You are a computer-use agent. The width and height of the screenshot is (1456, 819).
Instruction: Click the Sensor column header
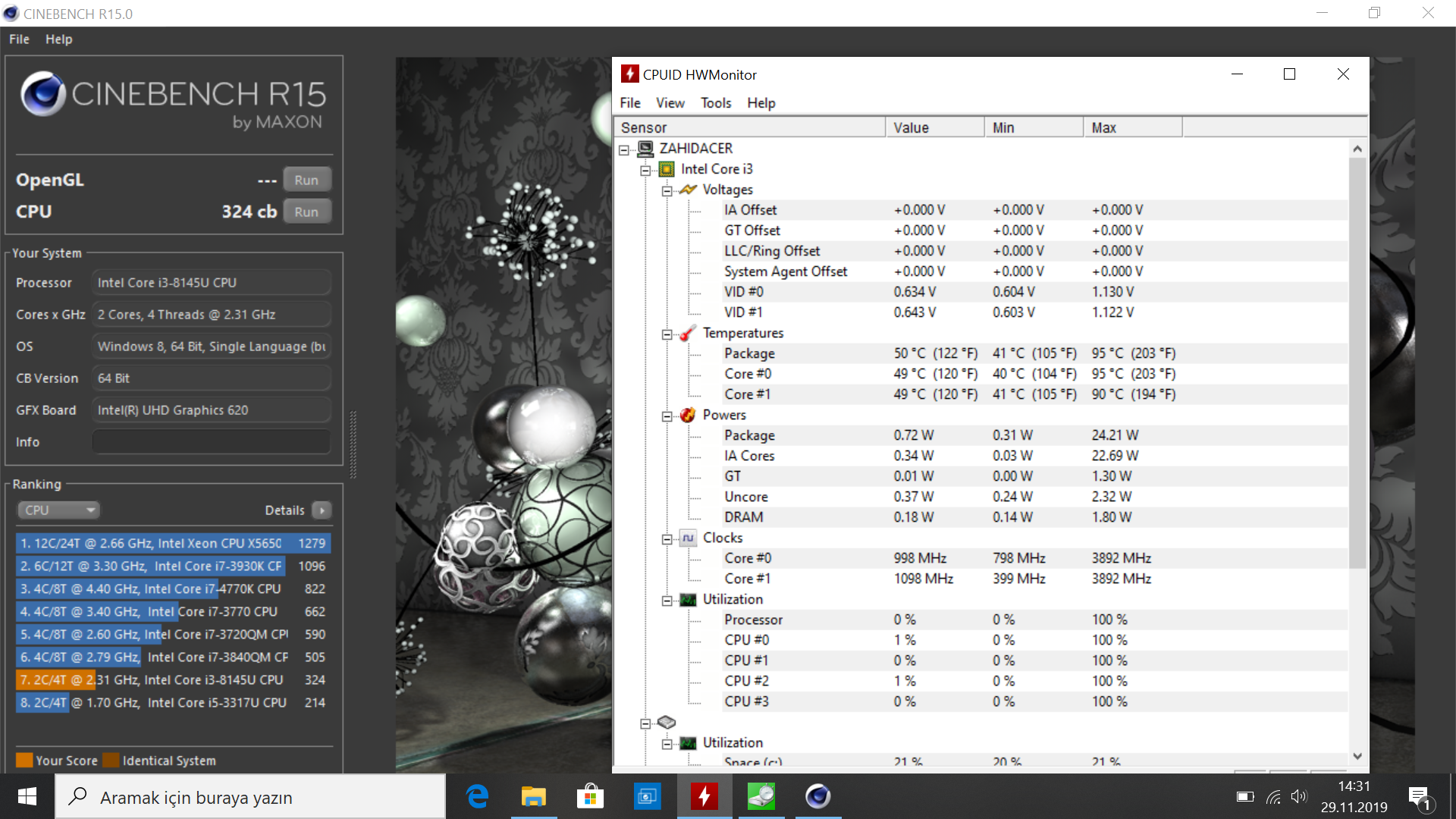(x=749, y=127)
